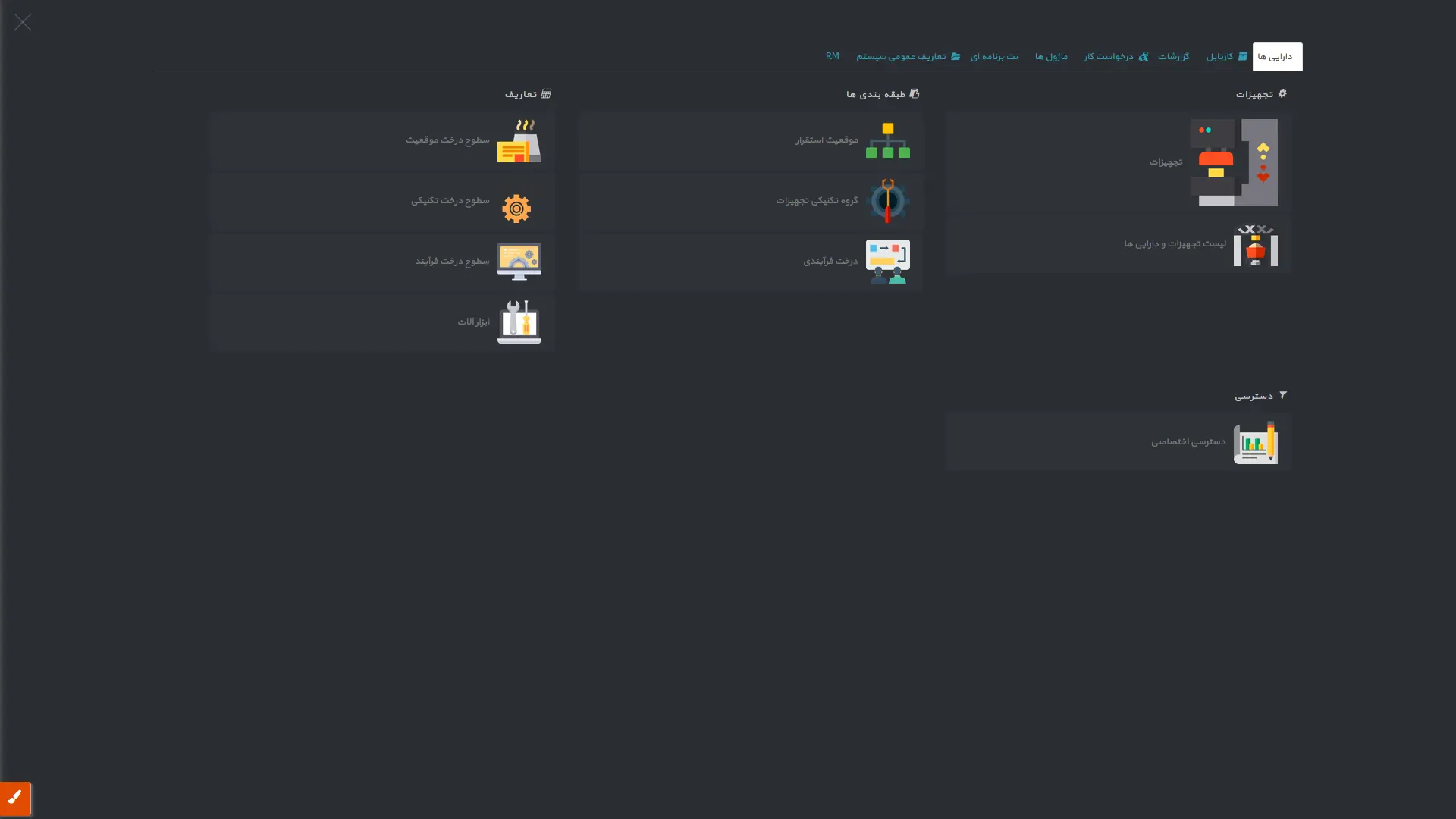1456x819 pixels.
Task: Switch to the کارتابل tab
Action: [1225, 57]
